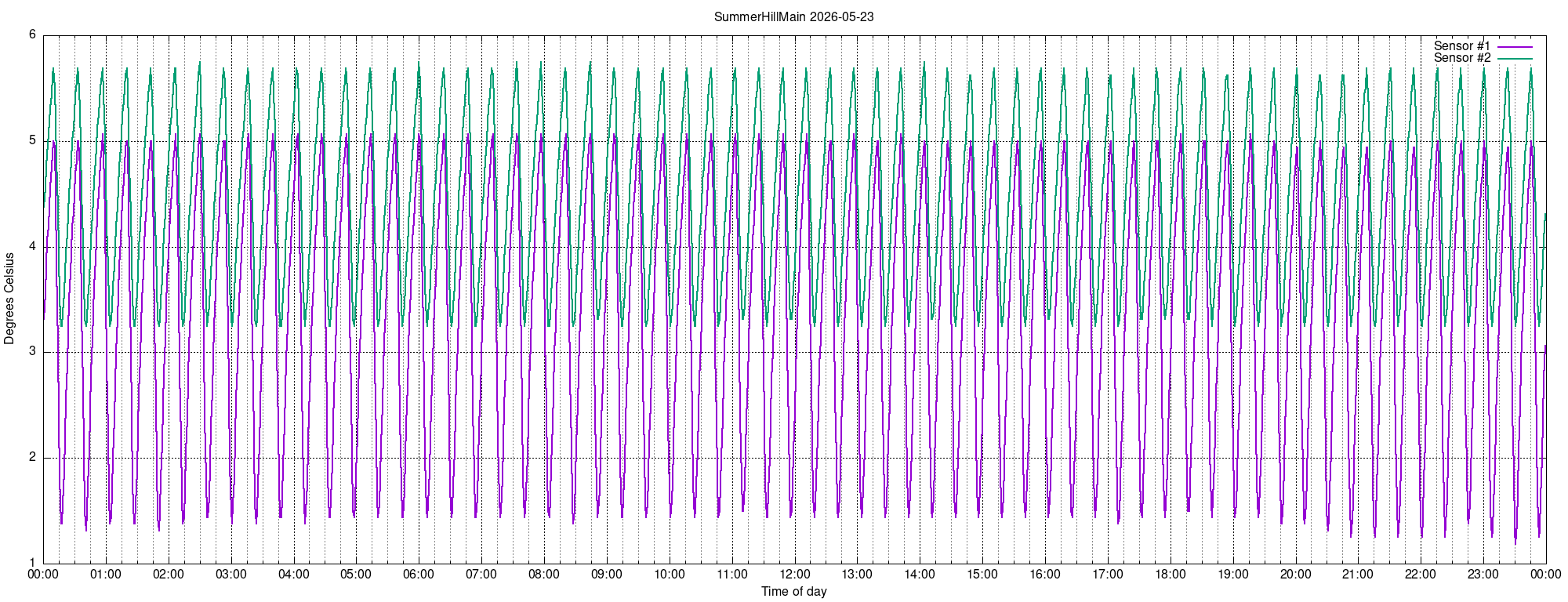The width and height of the screenshot is (1568, 602).
Task: Click the 3 value on the y-axis
Action: click(x=32, y=352)
